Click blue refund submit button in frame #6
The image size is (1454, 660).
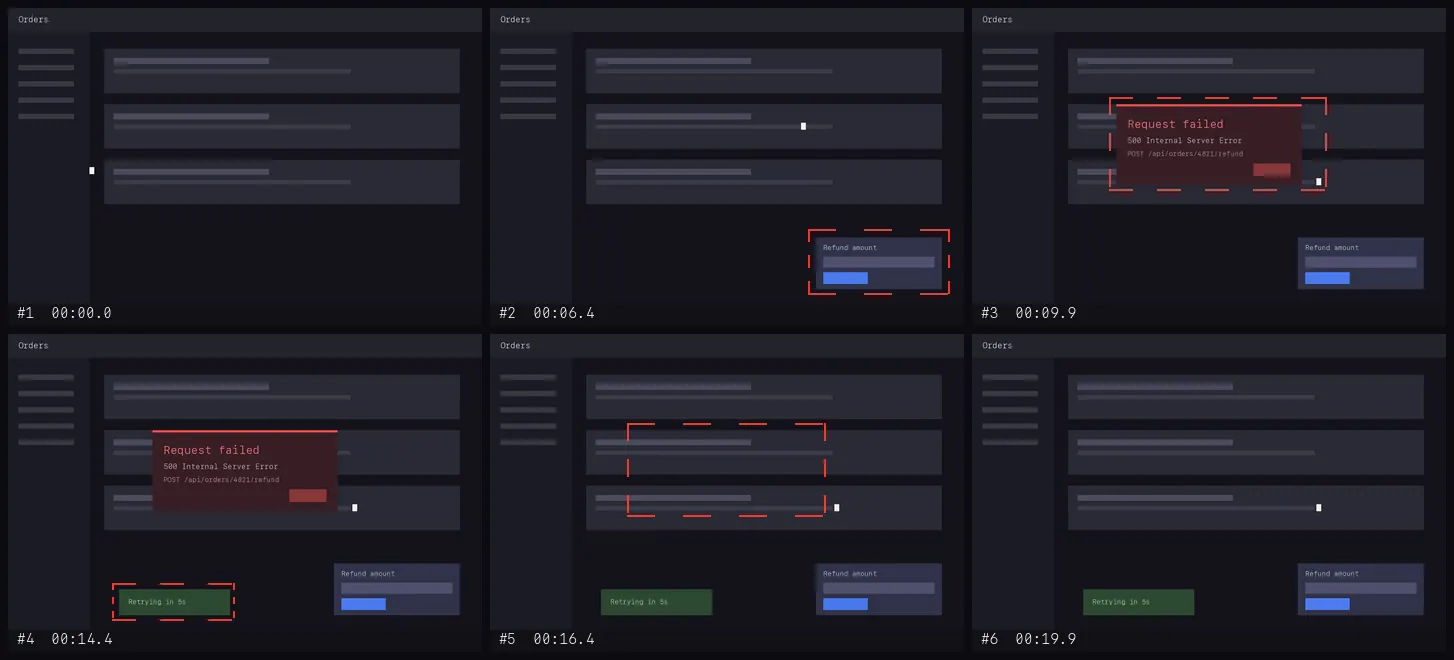(x=1327, y=604)
